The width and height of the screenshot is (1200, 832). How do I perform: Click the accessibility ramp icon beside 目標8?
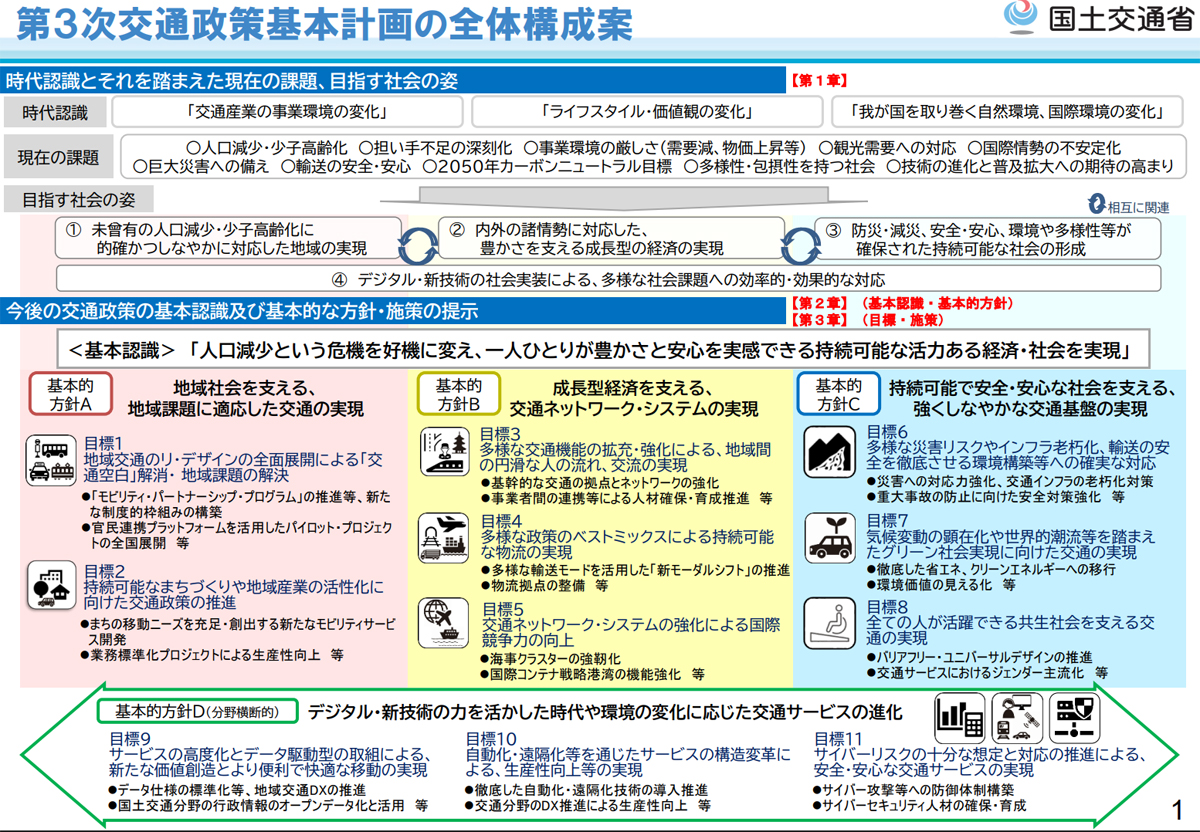[x=831, y=620]
